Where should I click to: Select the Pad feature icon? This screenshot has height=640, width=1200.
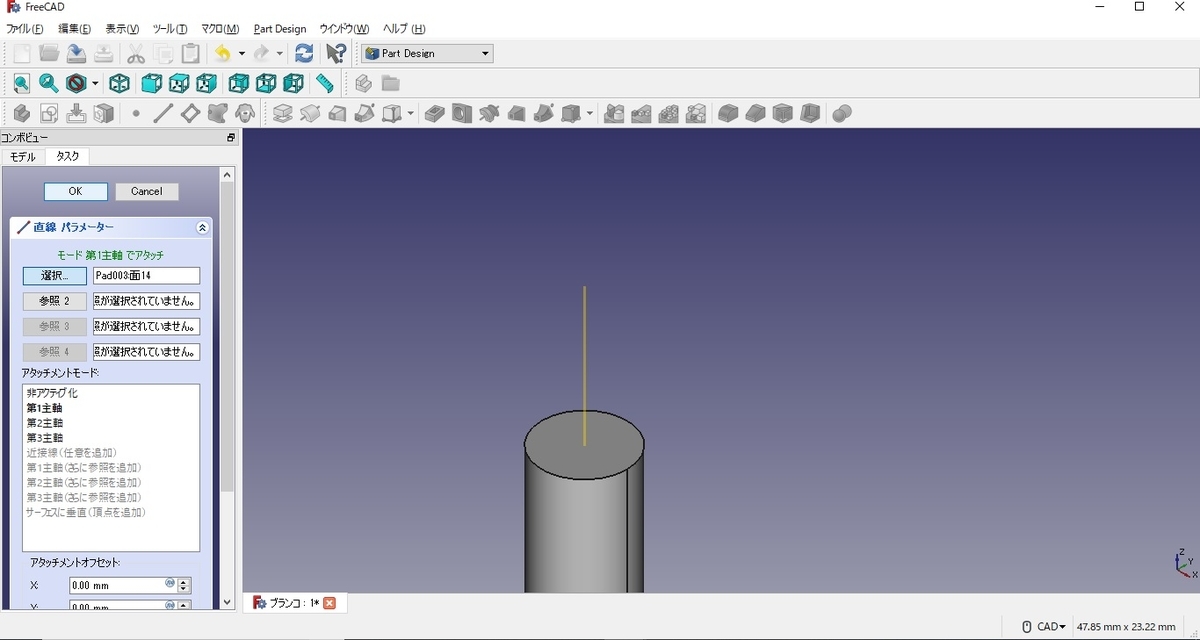pyautogui.click(x=433, y=113)
